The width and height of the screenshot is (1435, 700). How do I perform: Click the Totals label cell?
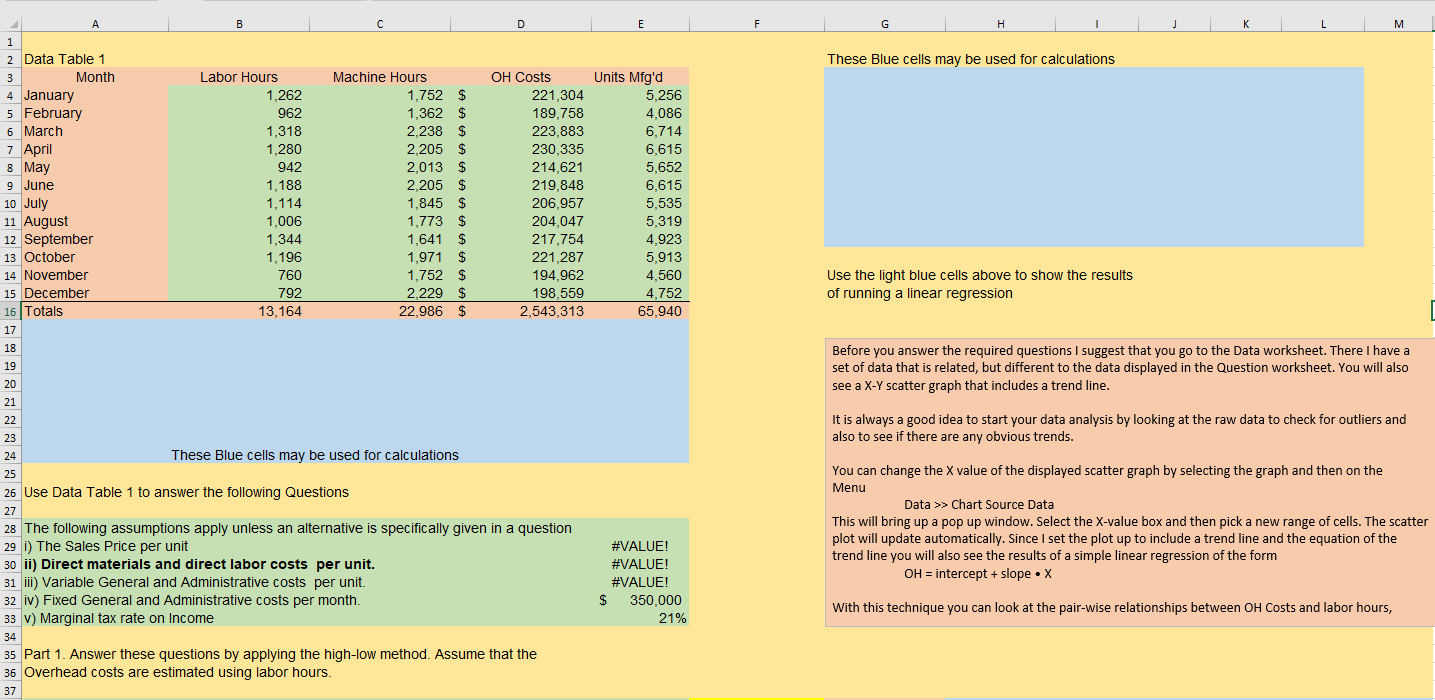point(45,311)
